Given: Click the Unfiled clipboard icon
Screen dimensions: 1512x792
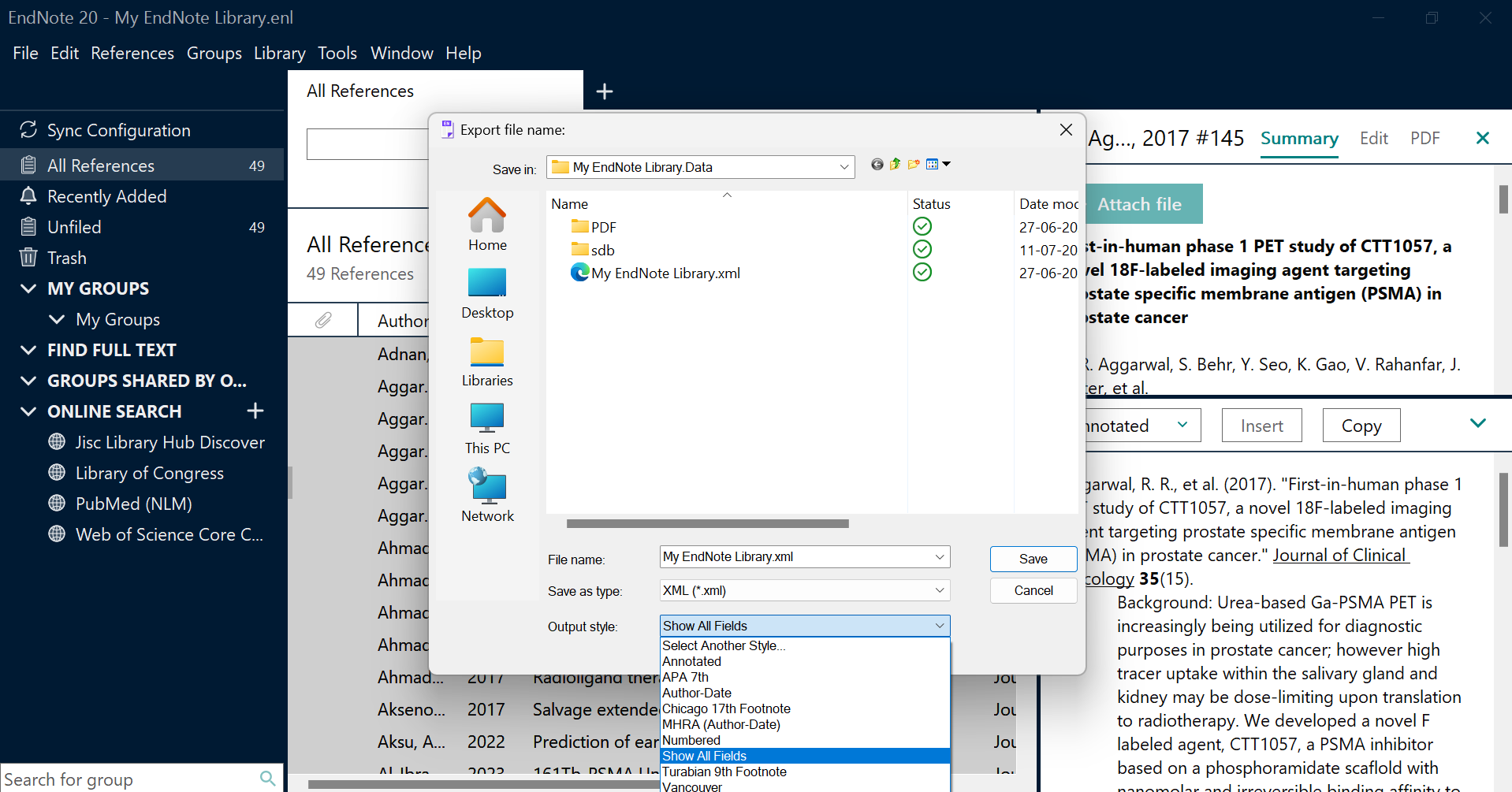Looking at the screenshot, I should click(28, 226).
